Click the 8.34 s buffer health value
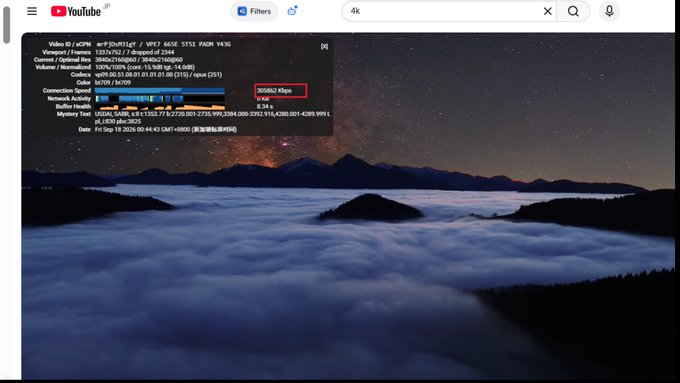The width and height of the screenshot is (680, 383). (x=265, y=106)
